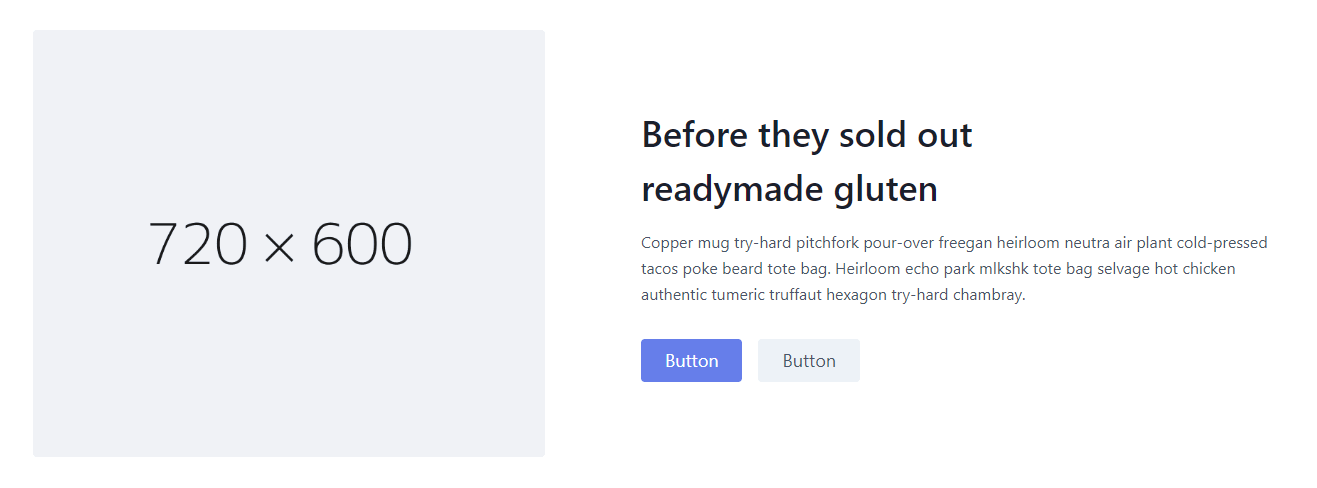
Task: Click the heading line "Before they sold out"
Action: (x=806, y=135)
